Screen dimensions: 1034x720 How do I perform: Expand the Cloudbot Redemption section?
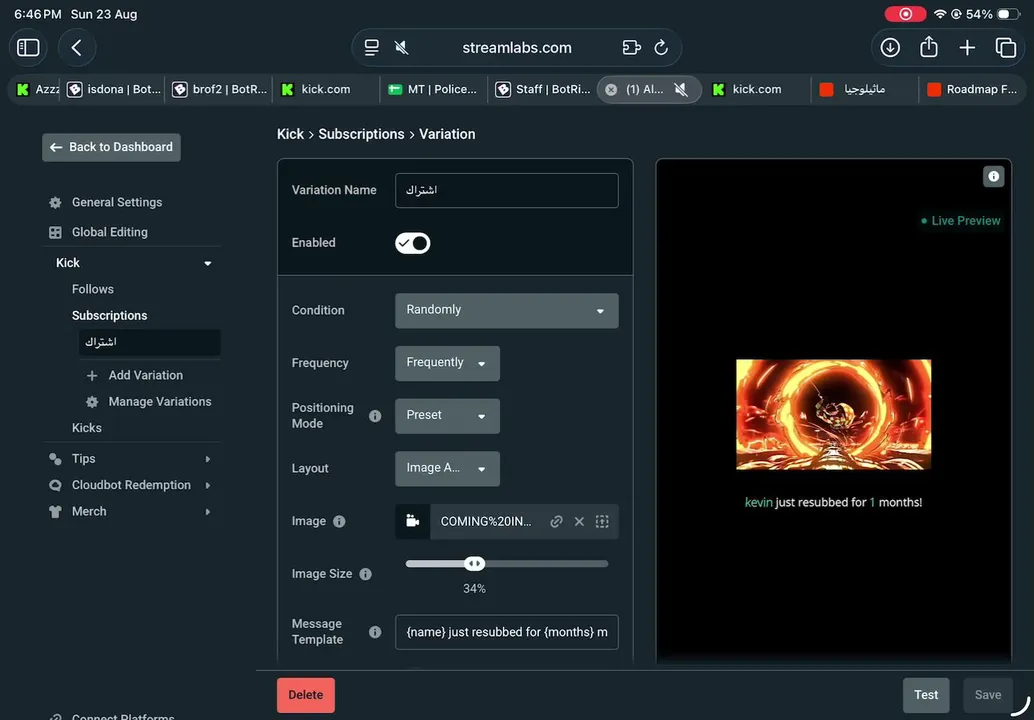[x=208, y=485]
